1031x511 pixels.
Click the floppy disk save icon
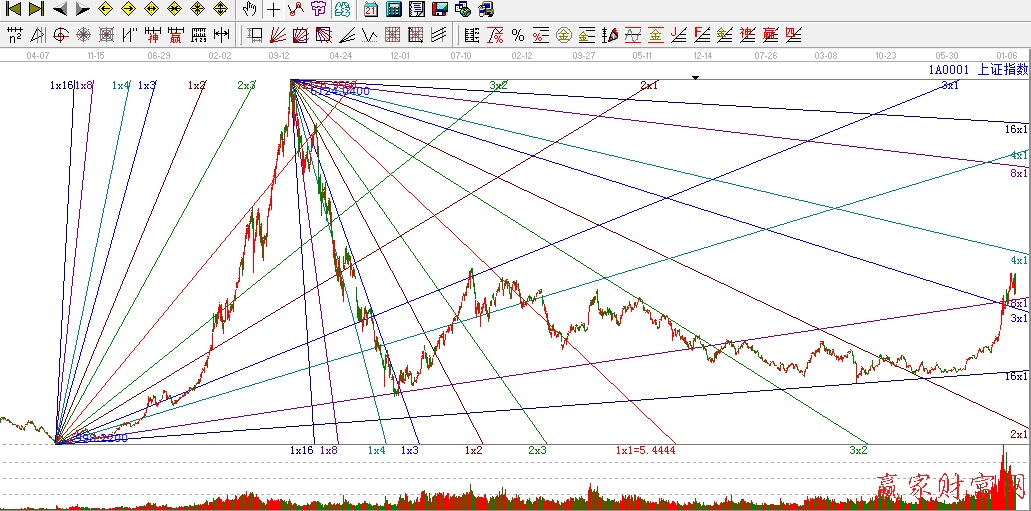click(x=439, y=9)
